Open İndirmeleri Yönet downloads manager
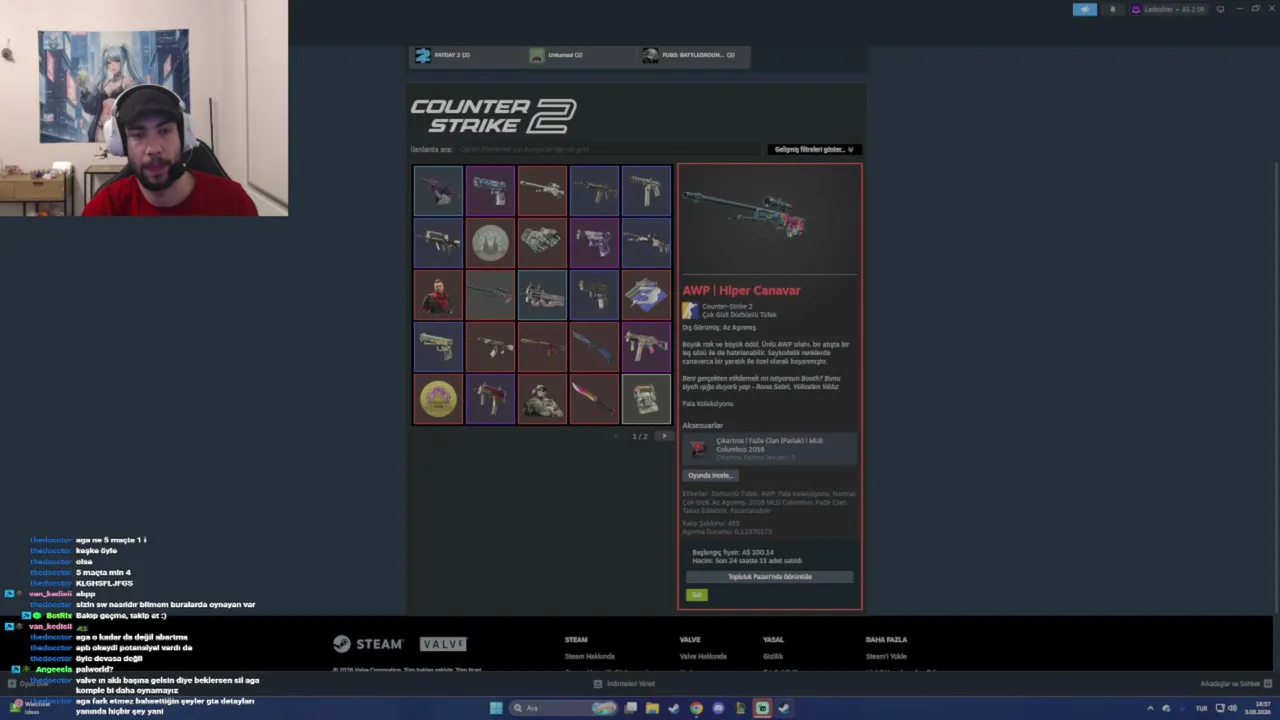The height and width of the screenshot is (720, 1280). coord(624,684)
